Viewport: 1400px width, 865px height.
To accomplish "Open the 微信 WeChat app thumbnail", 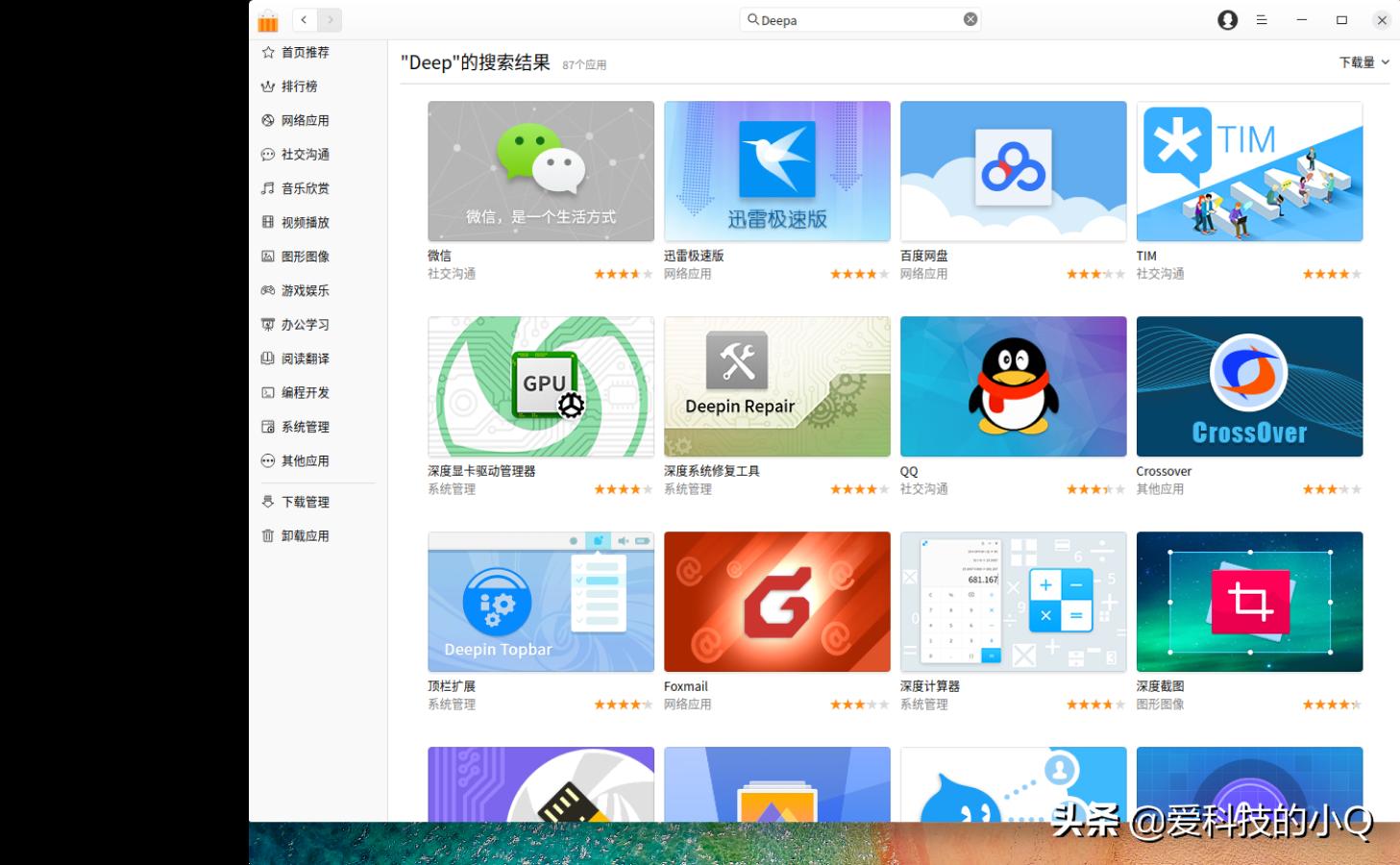I will pos(540,171).
